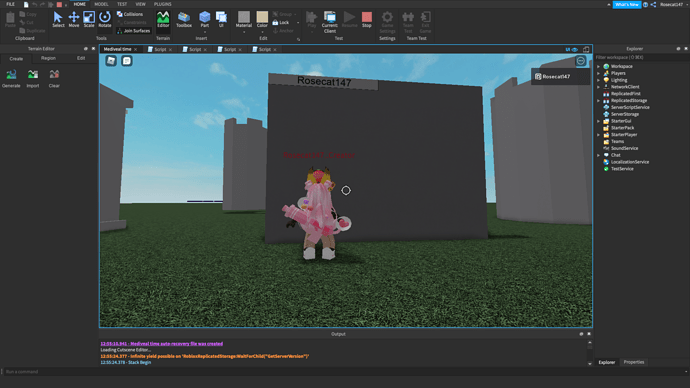Viewport: 690px width, 388px height.
Task: Open the Edit tab in Terrain Editor
Action: (81, 58)
